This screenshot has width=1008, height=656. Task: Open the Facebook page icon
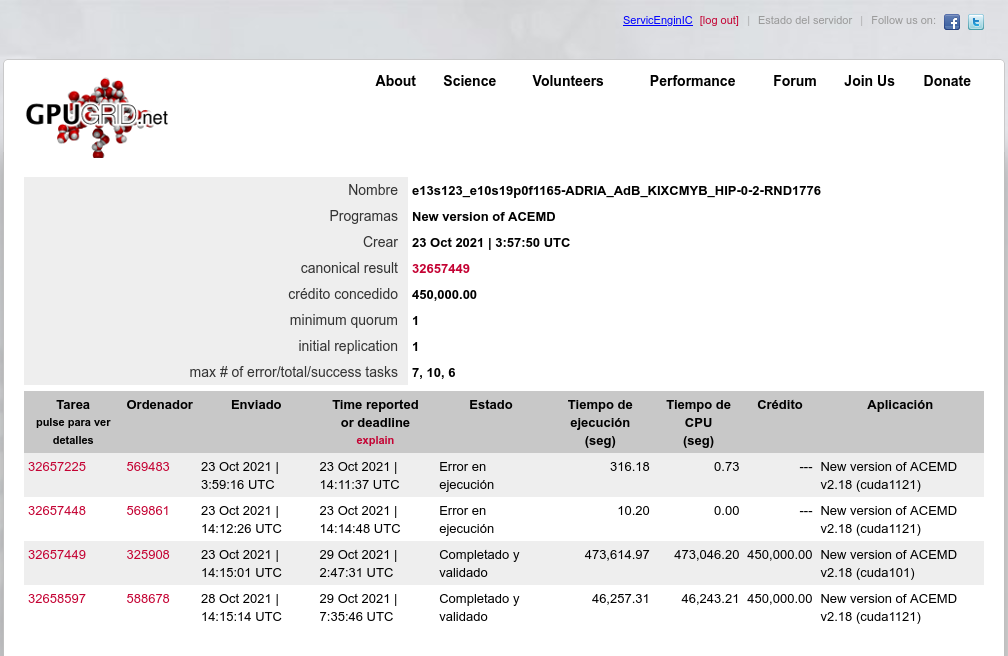[x=951, y=22]
